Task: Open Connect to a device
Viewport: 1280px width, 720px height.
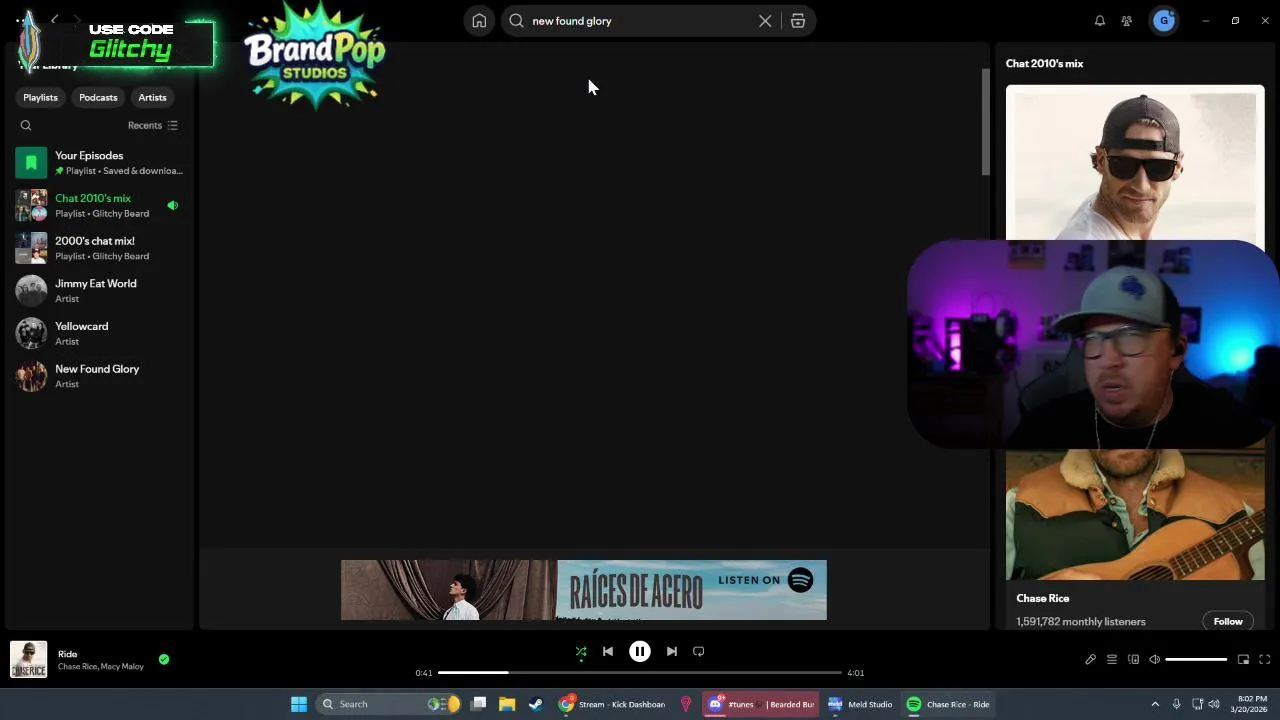Action: point(1133,659)
